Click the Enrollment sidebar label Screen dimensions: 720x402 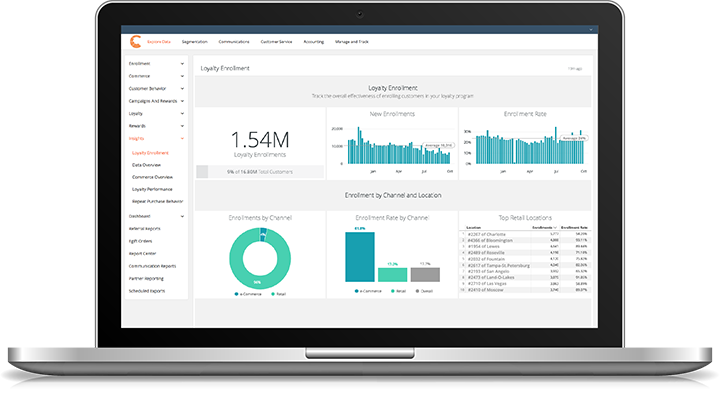point(140,64)
